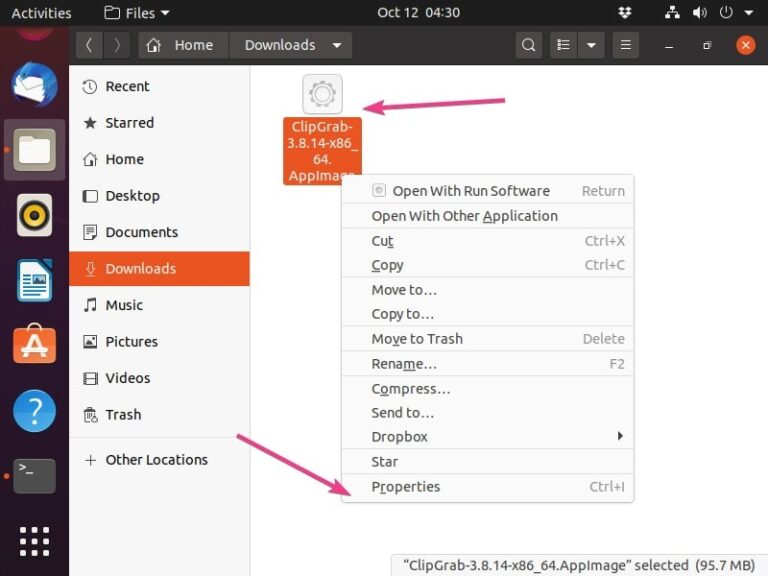Open Starred in the sidebar
This screenshot has width=768, height=576.
[159, 123]
